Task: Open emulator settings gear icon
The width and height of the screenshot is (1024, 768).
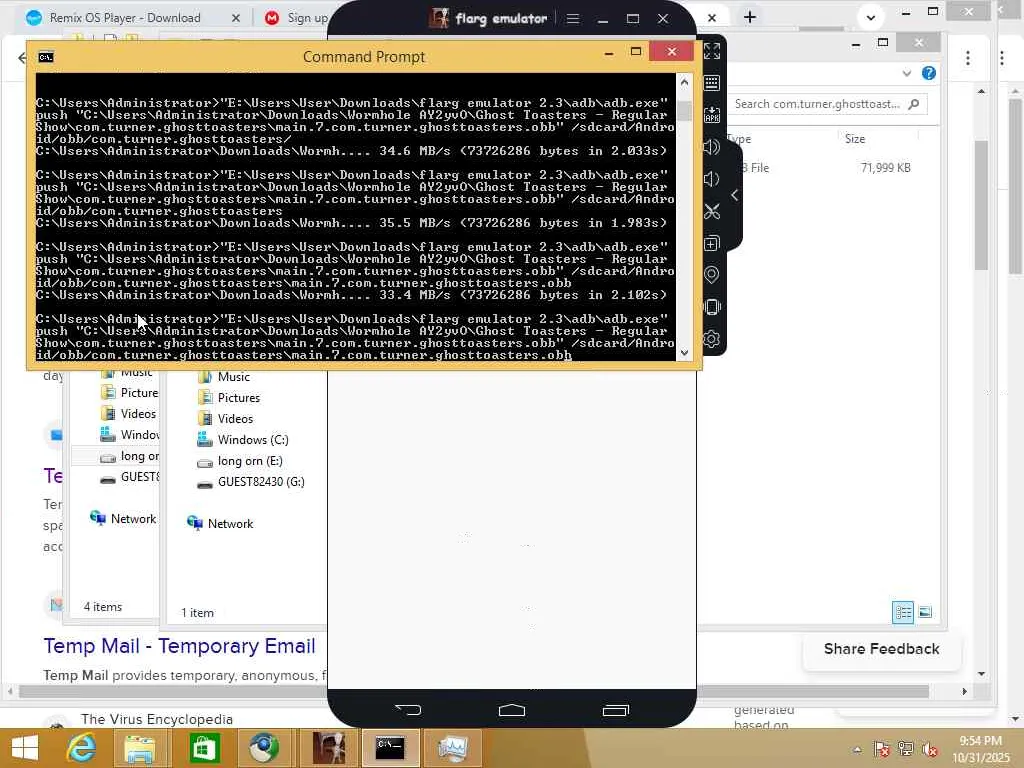Action: pyautogui.click(x=712, y=339)
